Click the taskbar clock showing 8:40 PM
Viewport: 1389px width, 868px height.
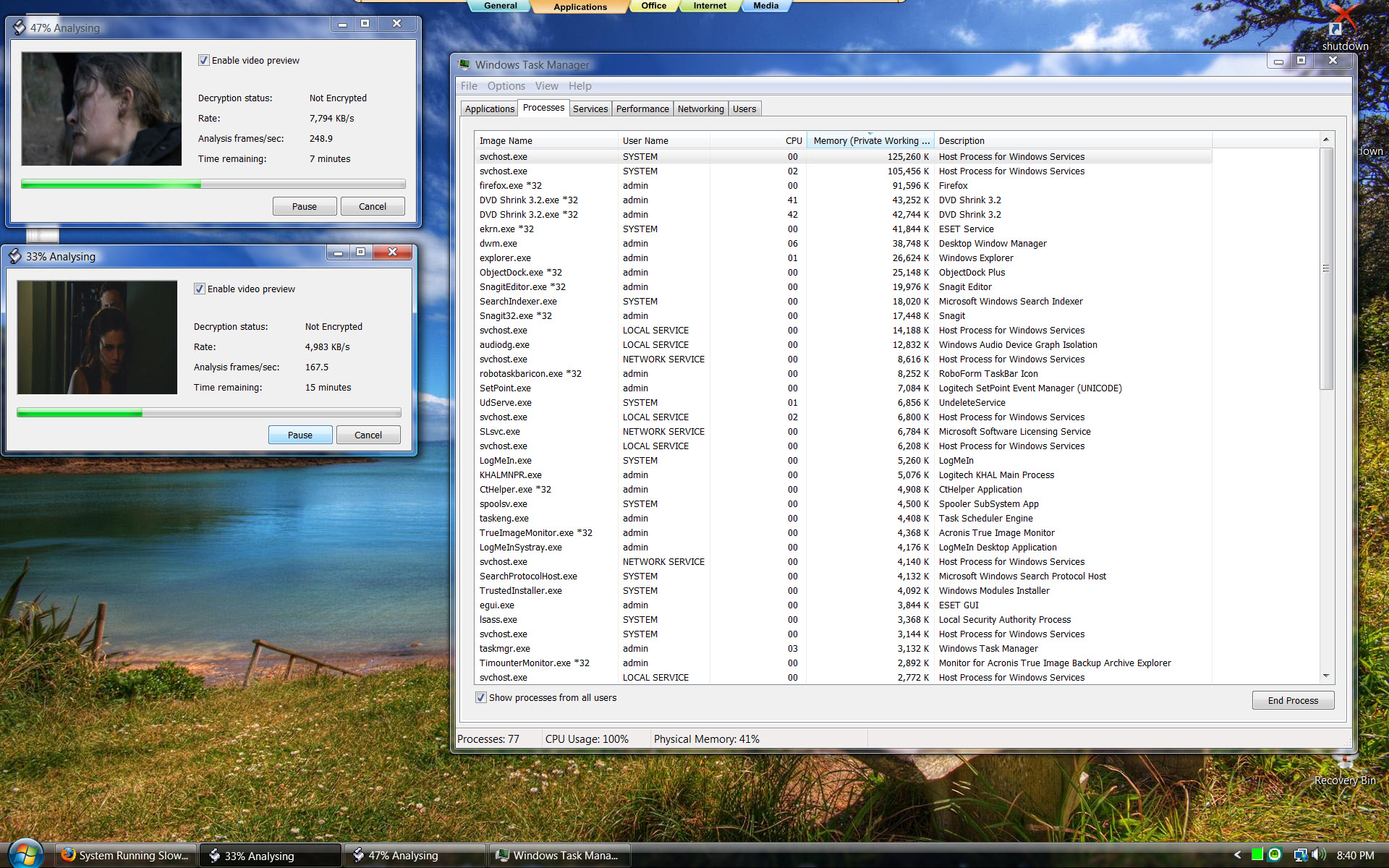tap(1355, 855)
